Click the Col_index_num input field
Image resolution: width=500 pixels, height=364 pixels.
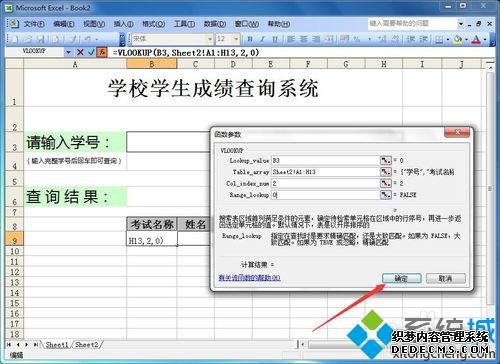pos(325,183)
